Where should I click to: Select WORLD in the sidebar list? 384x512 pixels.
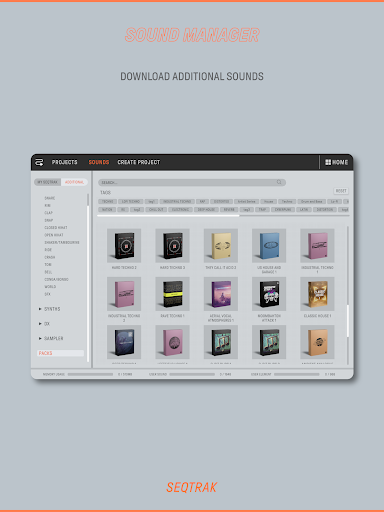50,287
